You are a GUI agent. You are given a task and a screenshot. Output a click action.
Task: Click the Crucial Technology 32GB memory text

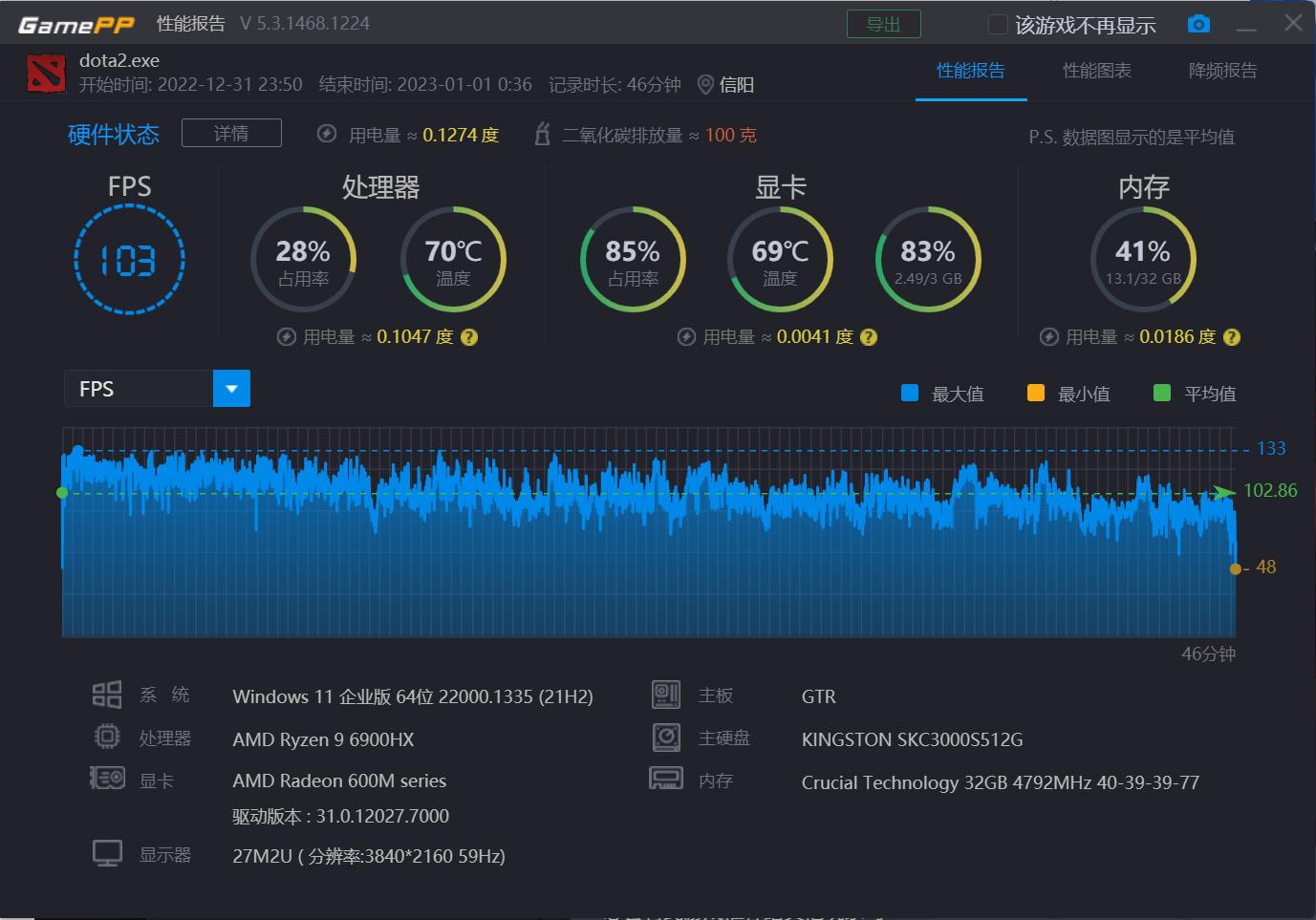(x=1000, y=782)
